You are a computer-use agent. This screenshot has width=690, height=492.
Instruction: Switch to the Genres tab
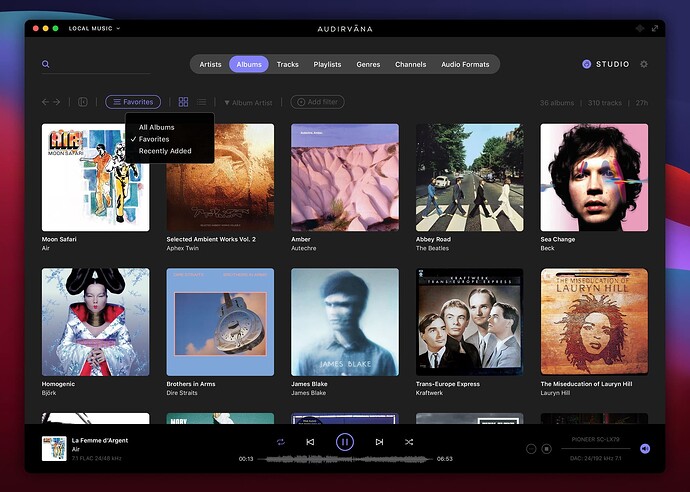[368, 64]
